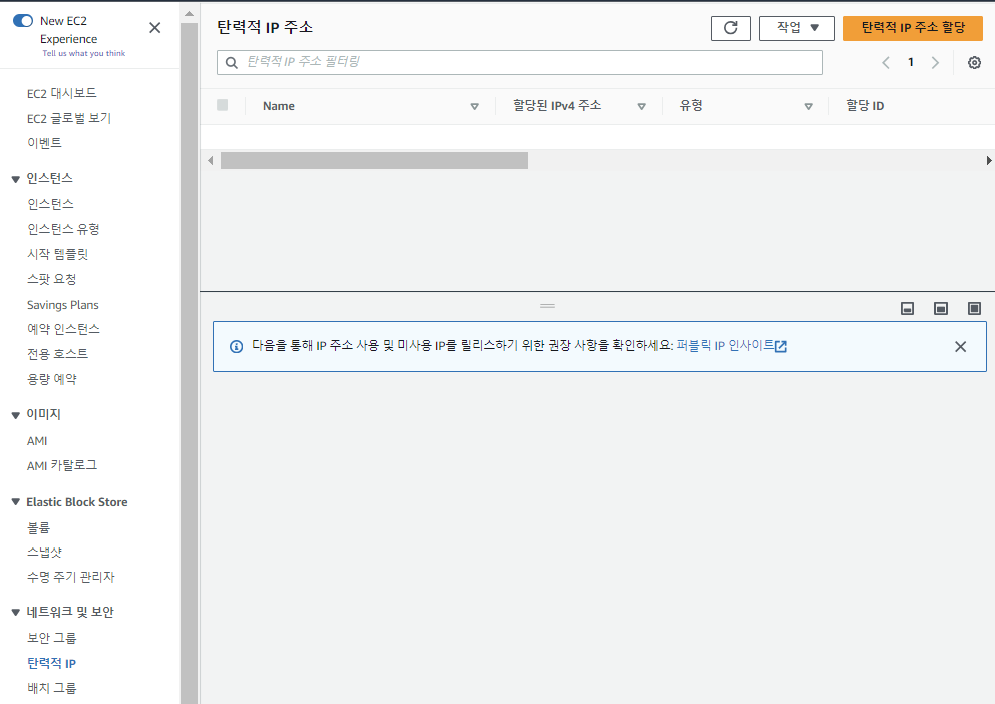Open 인스턴스 유형 page
Screen dimensions: 995x704
pos(63,229)
